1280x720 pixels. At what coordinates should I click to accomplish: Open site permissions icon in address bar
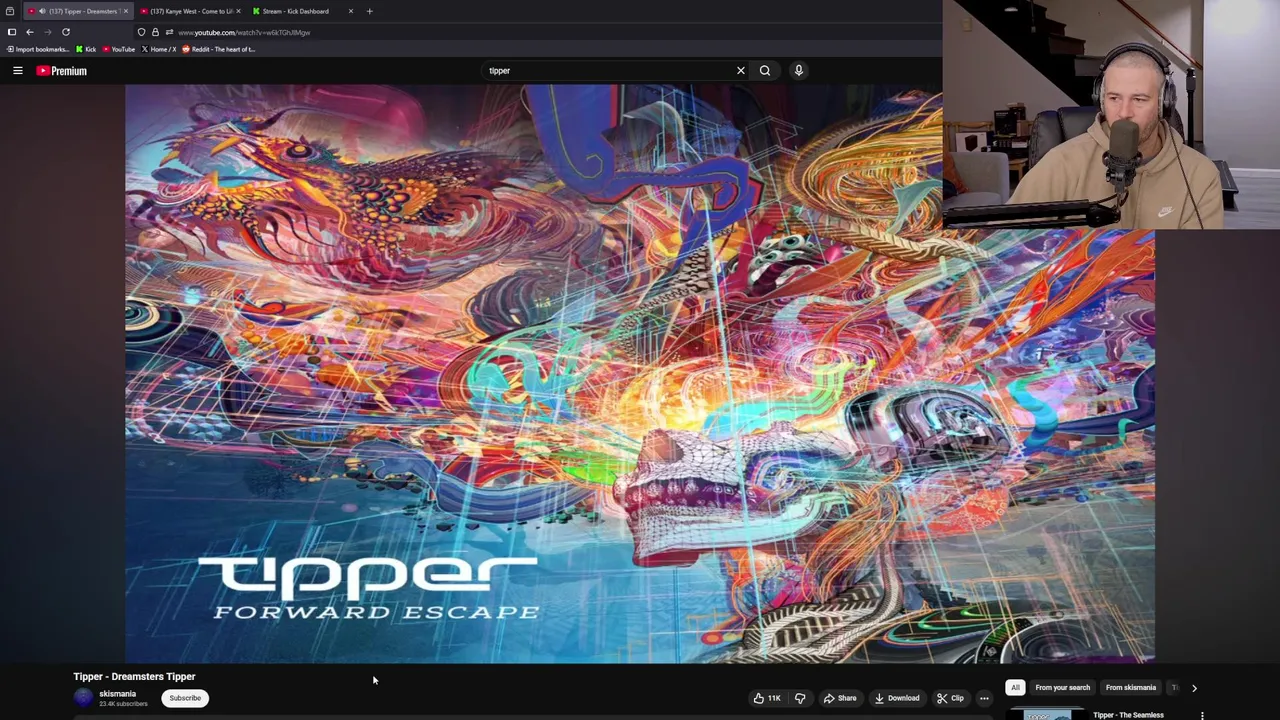click(x=169, y=32)
